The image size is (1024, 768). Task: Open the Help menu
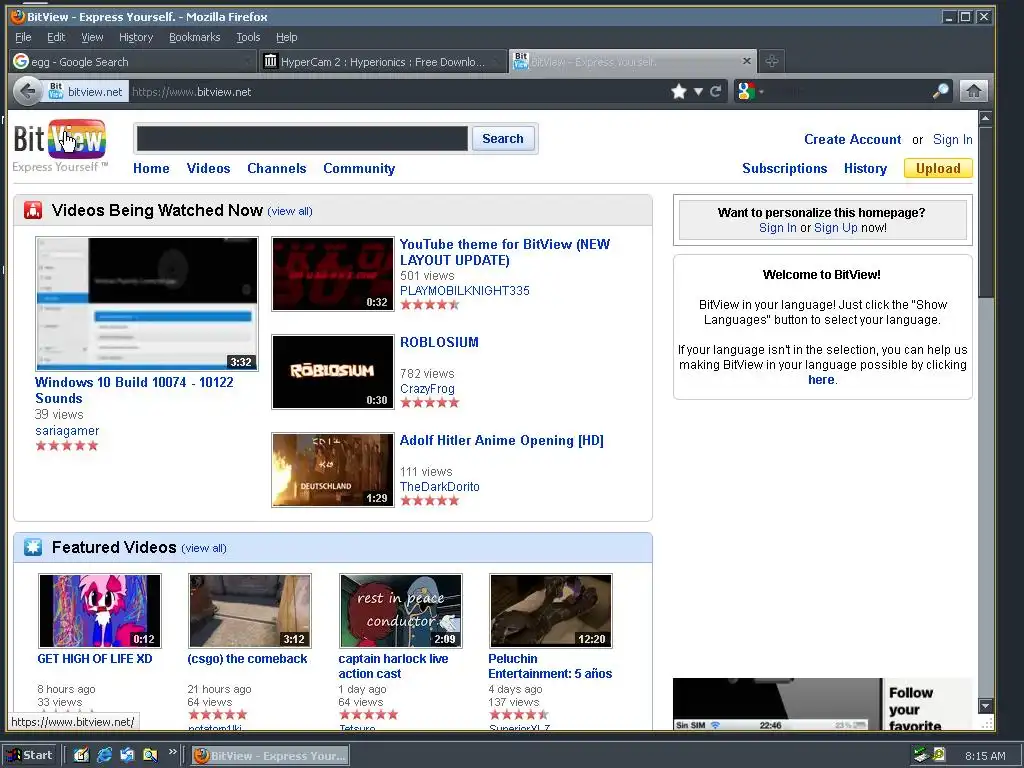(x=287, y=37)
